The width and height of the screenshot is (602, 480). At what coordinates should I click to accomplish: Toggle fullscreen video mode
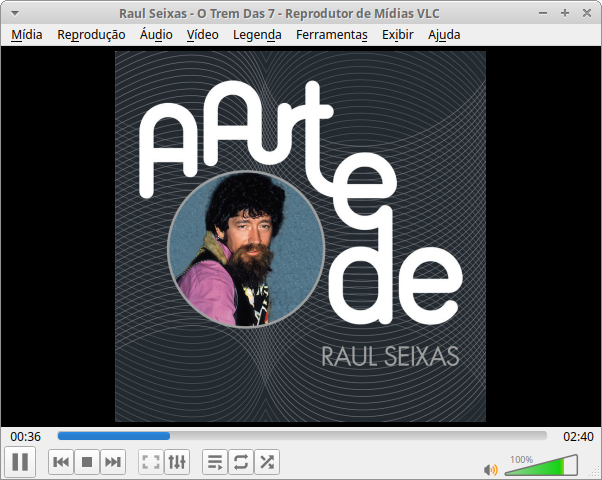click(151, 462)
